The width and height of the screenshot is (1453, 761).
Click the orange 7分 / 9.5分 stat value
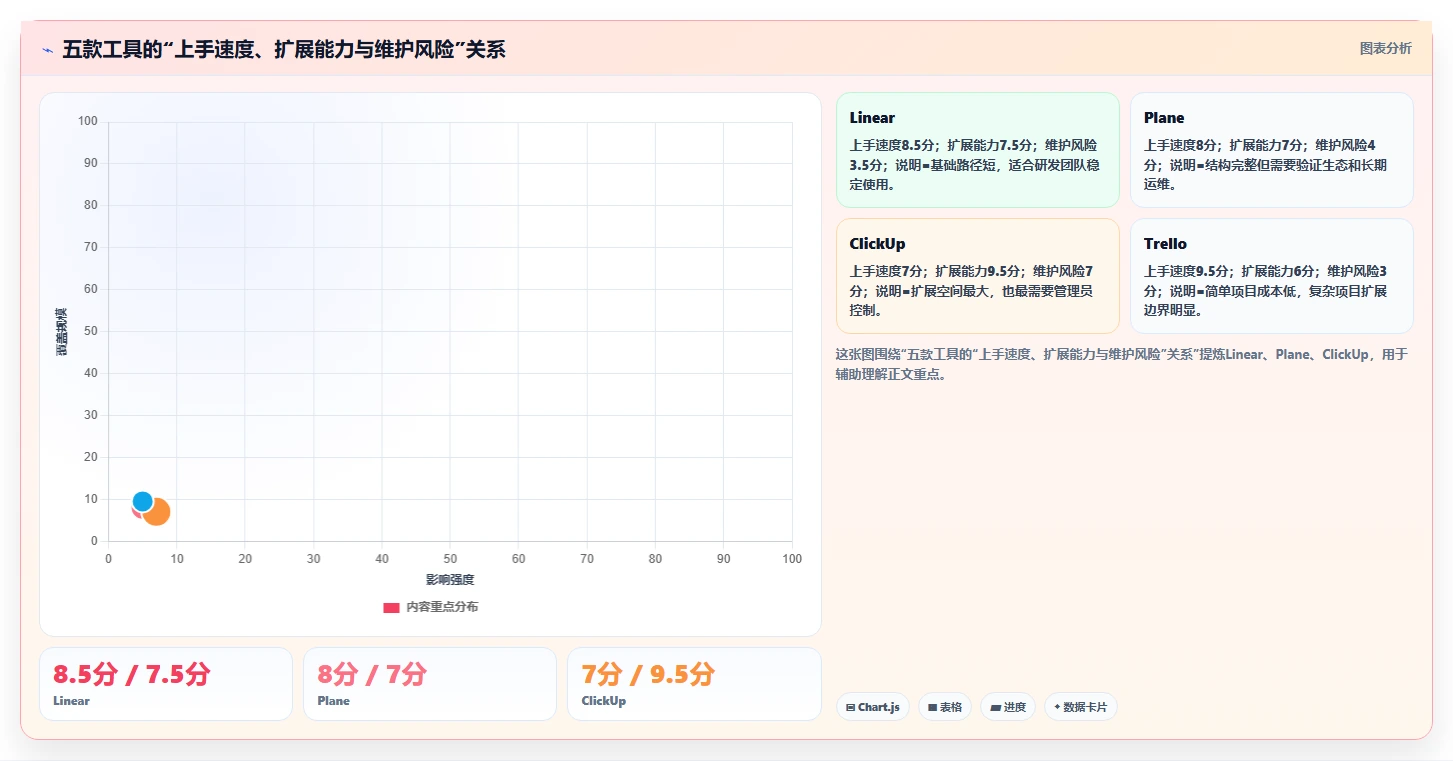(x=648, y=674)
